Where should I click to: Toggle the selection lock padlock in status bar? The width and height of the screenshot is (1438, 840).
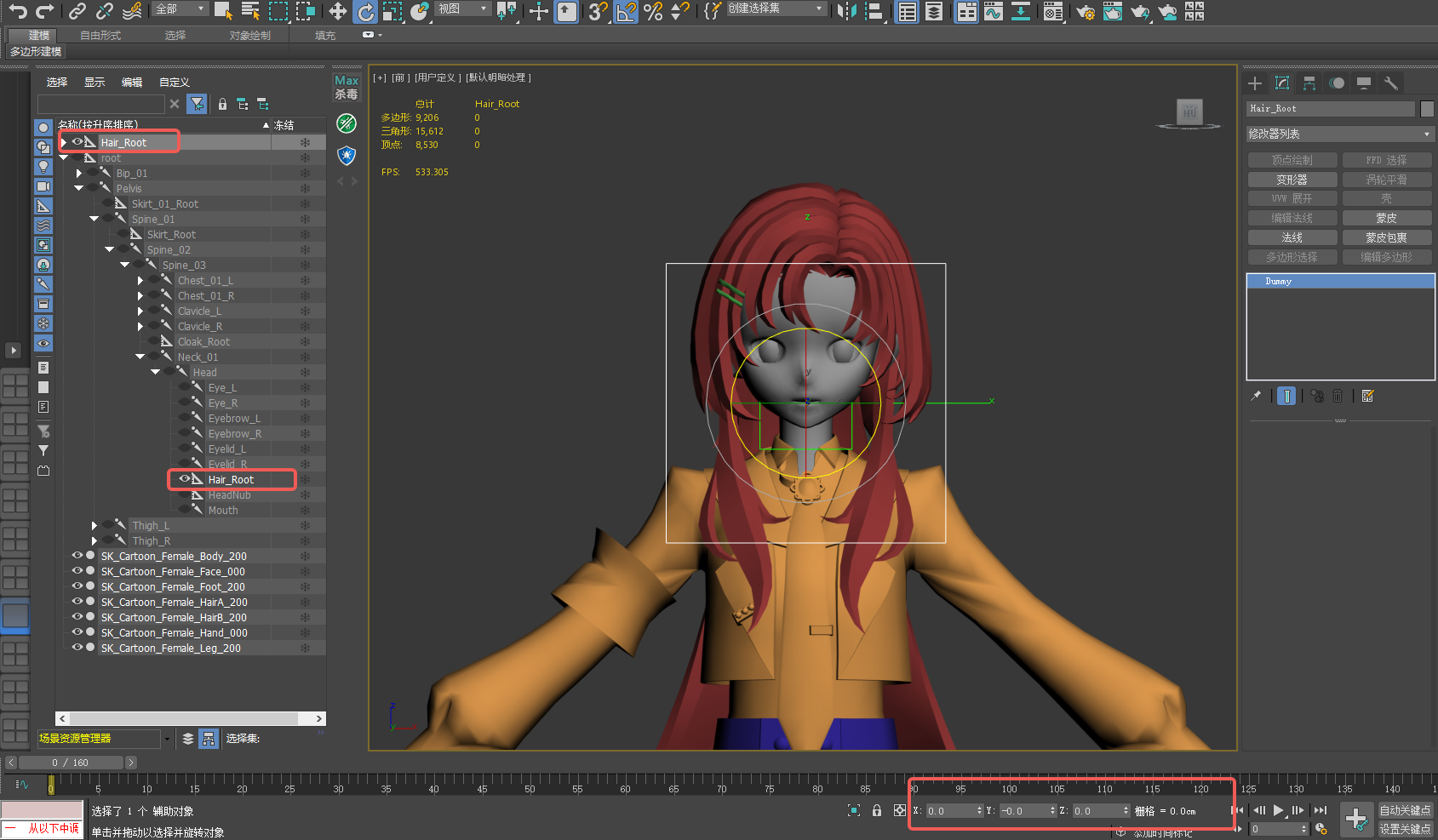pyautogui.click(x=877, y=810)
